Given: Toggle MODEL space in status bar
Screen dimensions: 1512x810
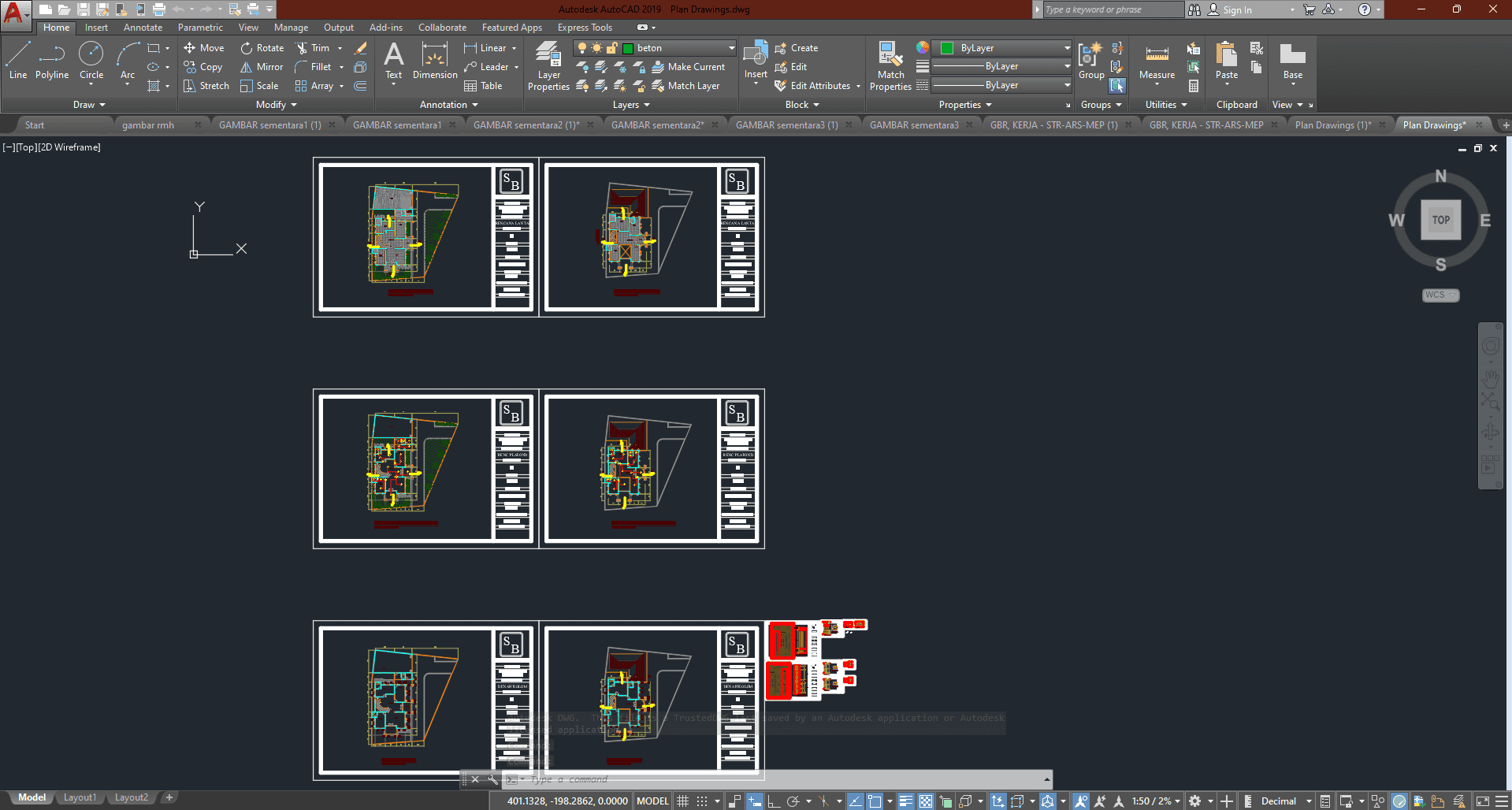Looking at the screenshot, I should pos(652,801).
